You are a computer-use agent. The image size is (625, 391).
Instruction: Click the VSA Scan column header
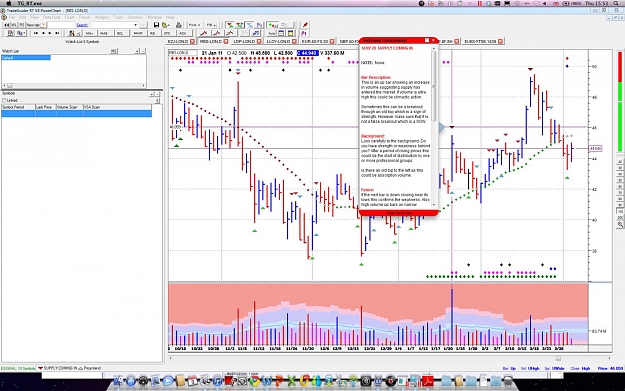[x=117, y=107]
